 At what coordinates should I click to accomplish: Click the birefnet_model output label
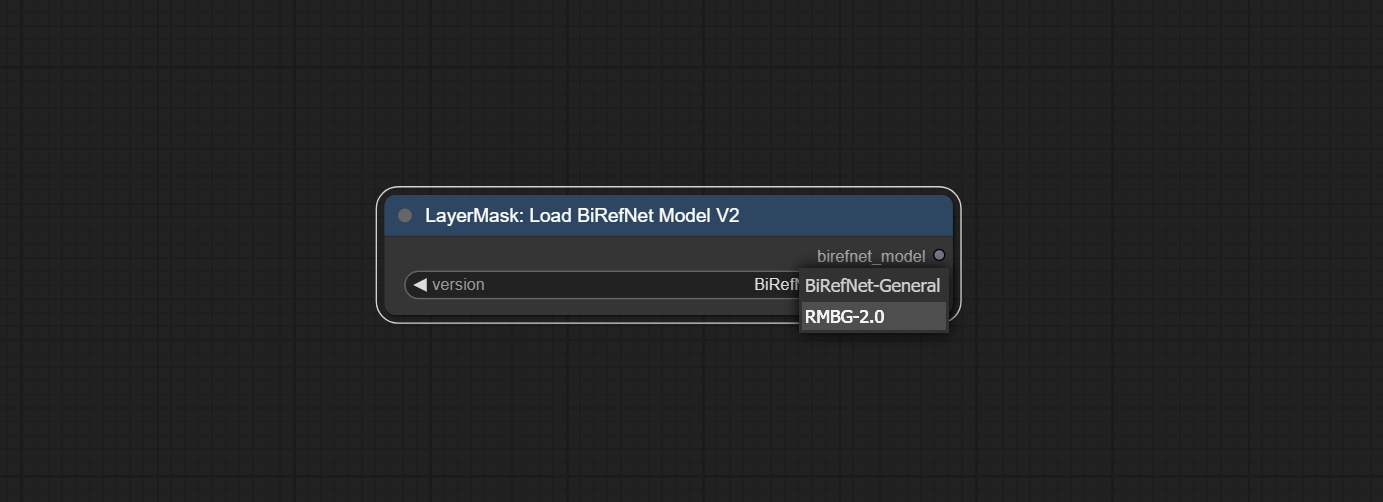point(870,256)
